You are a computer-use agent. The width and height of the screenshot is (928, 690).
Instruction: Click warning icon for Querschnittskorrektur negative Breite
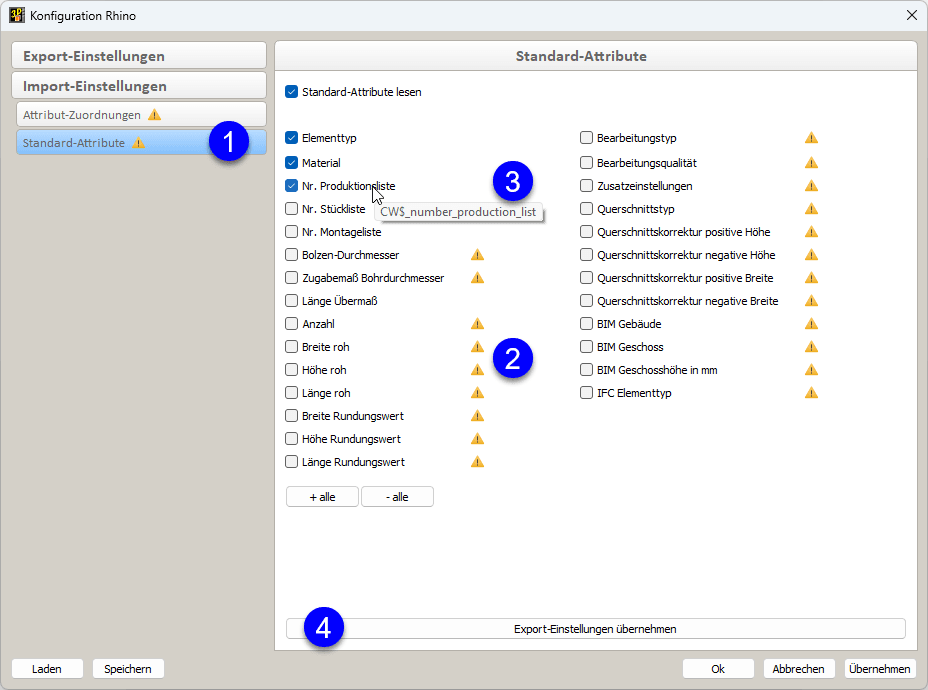[x=811, y=301]
